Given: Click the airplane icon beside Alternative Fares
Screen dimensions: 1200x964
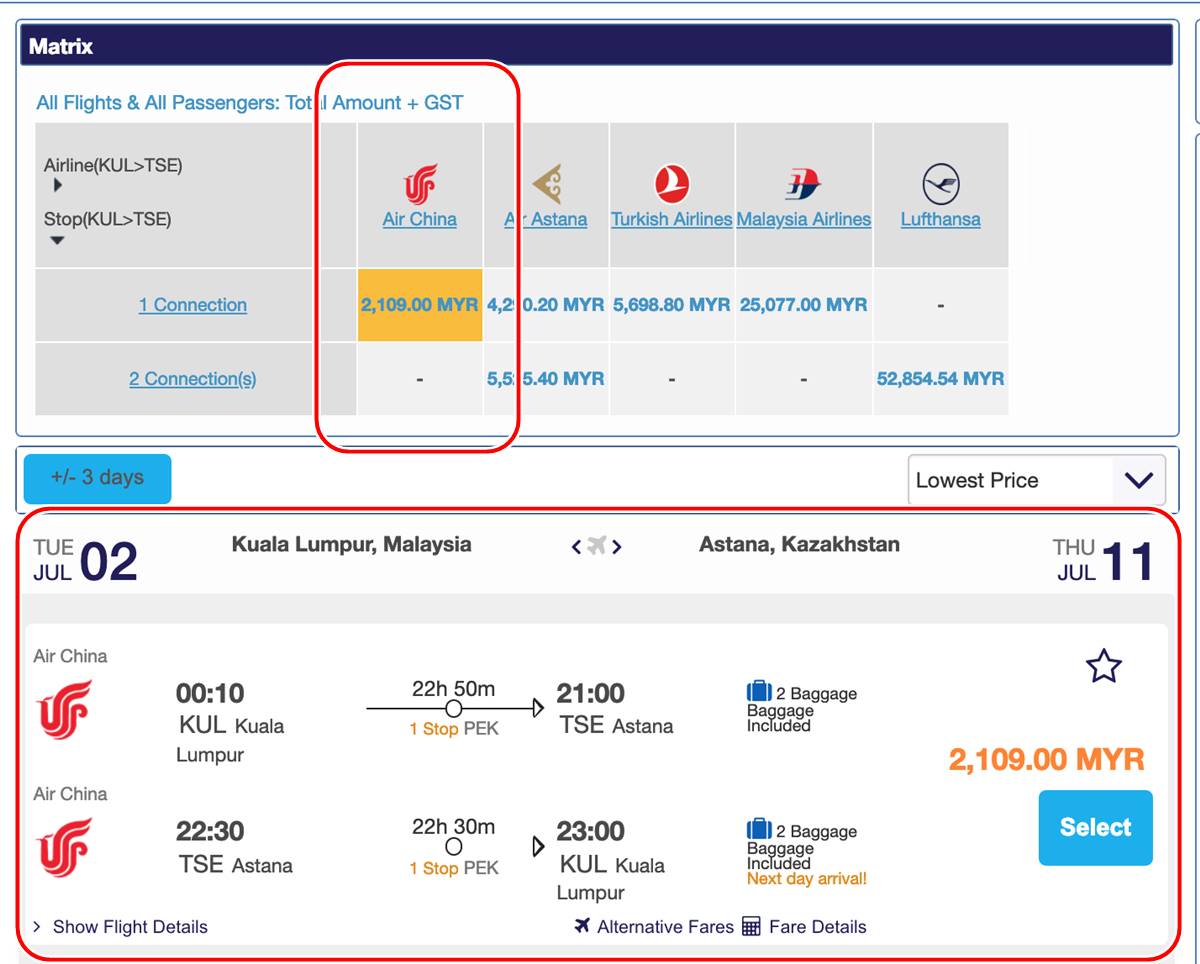Looking at the screenshot, I should [x=582, y=925].
